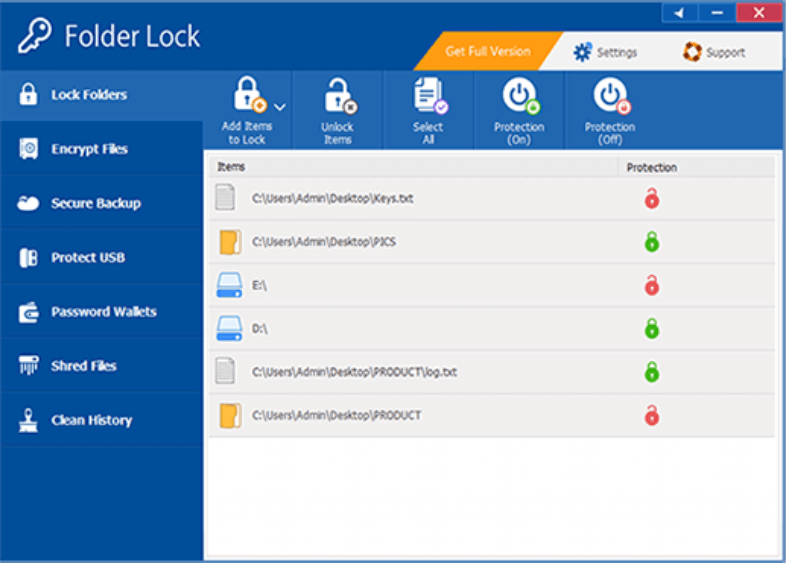
Task: Click the Support lifebuoy icon
Action: tap(692, 52)
